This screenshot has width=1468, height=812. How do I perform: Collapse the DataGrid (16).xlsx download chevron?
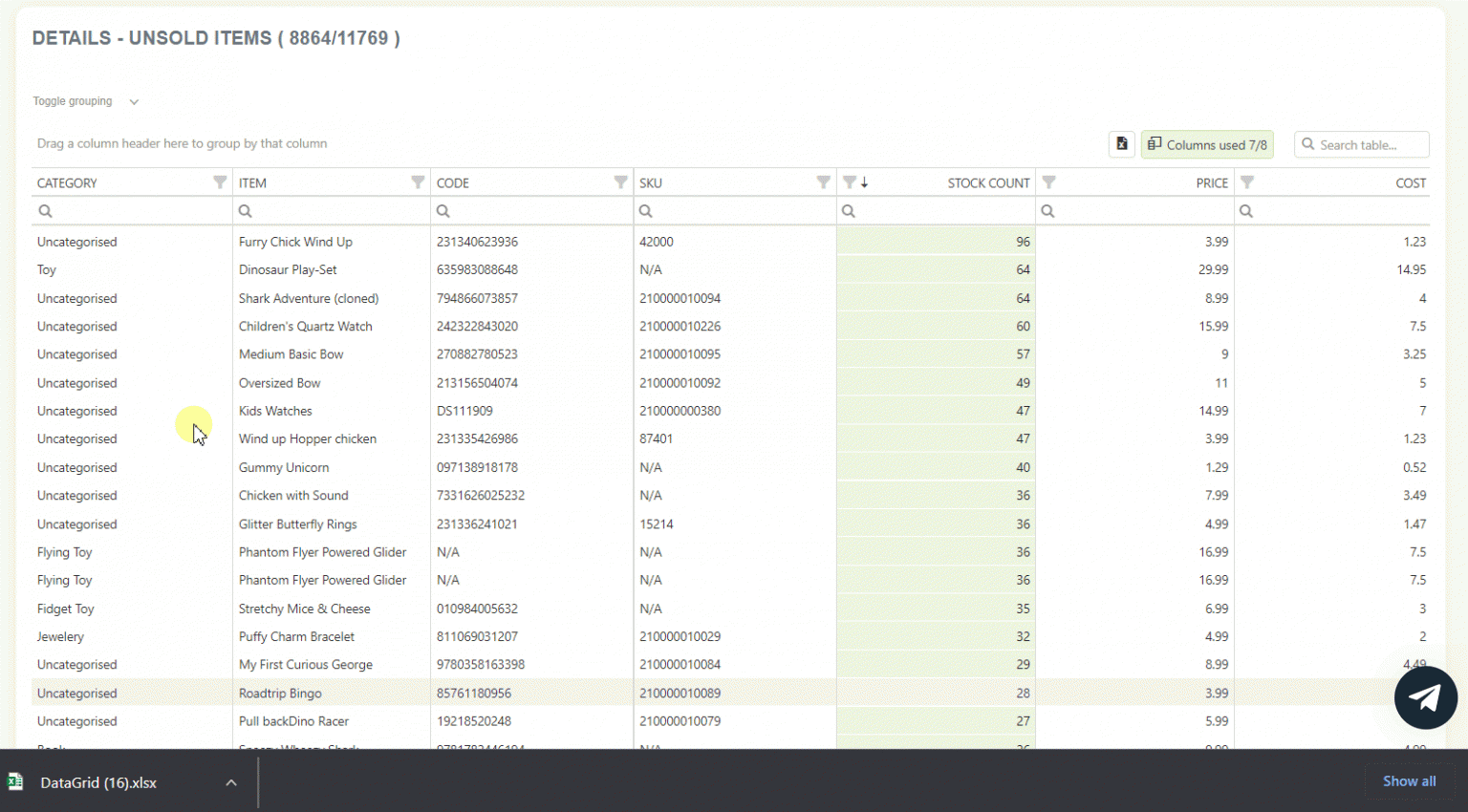(230, 781)
